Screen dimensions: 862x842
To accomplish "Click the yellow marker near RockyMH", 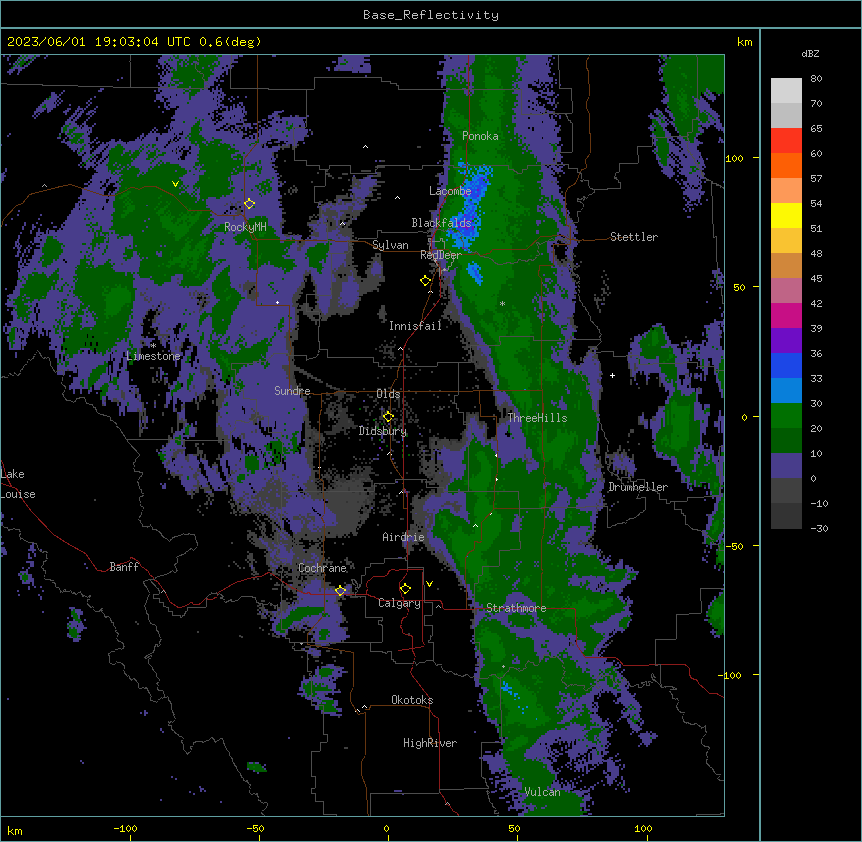I will tap(249, 203).
